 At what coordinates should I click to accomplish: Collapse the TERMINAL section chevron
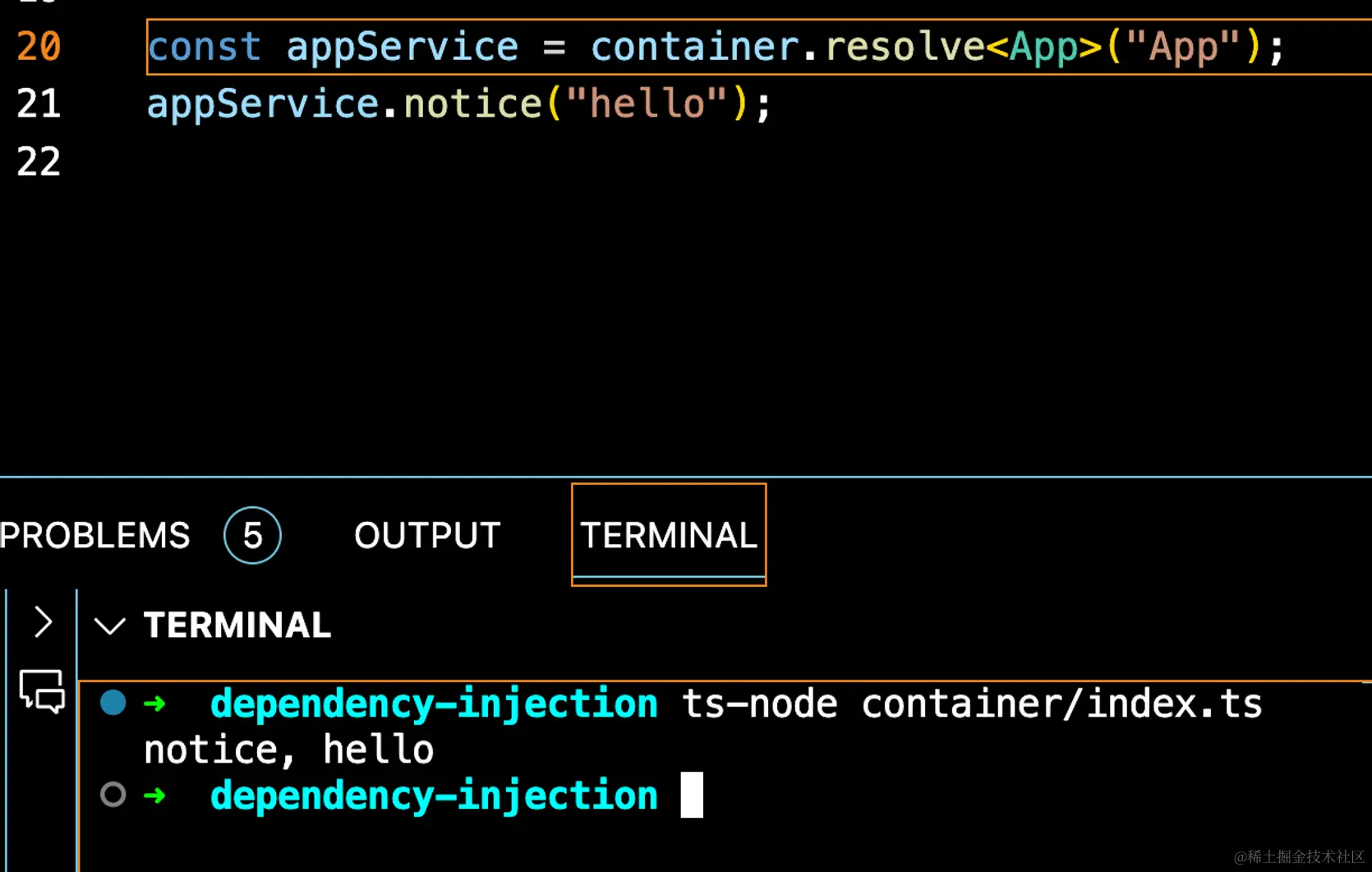(110, 626)
